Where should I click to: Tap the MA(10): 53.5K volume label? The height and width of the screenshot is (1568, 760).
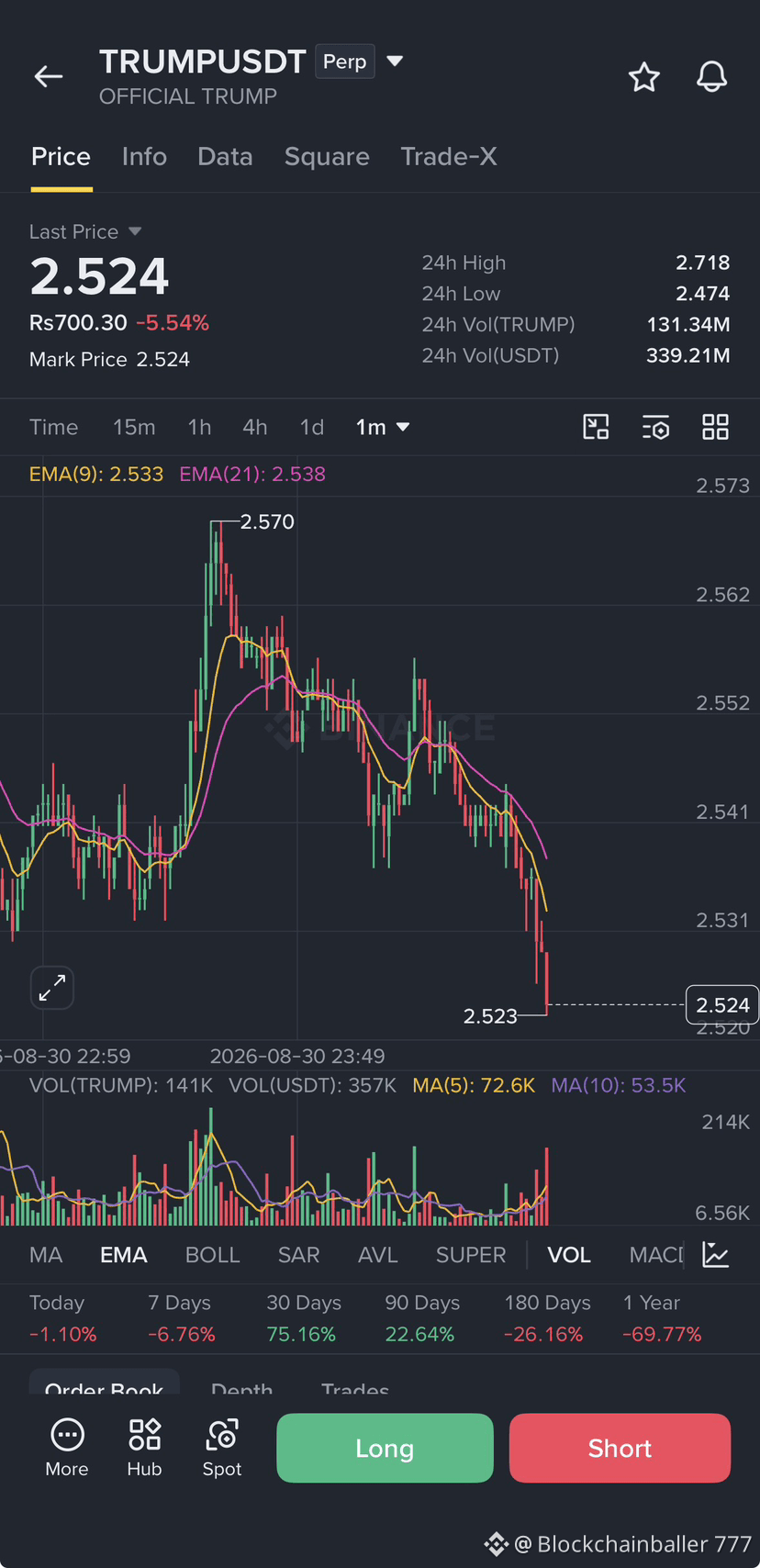619,1085
